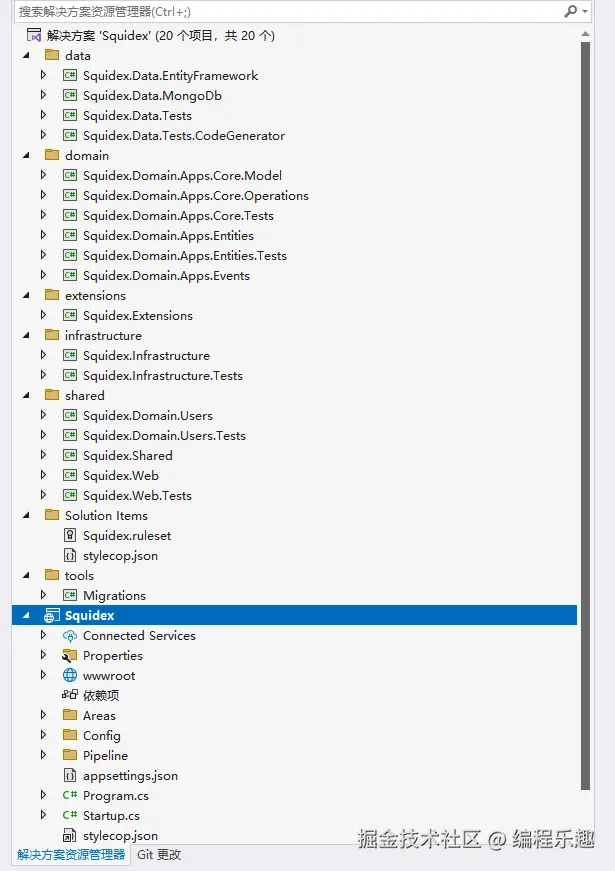
Task: Expand Squidex.Web project
Action: [x=43, y=475]
